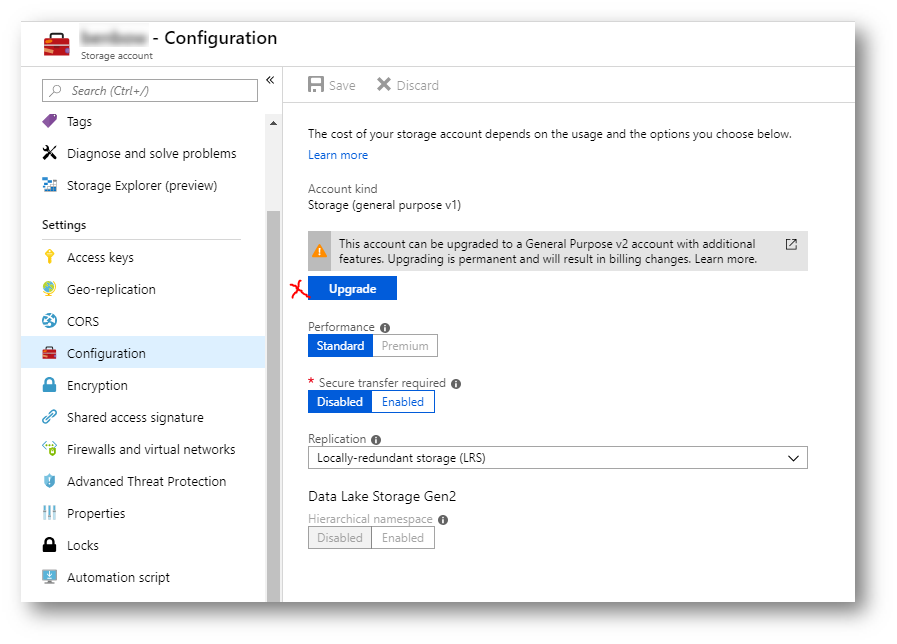
Task: Click the Locks black padlock icon
Action: click(50, 544)
